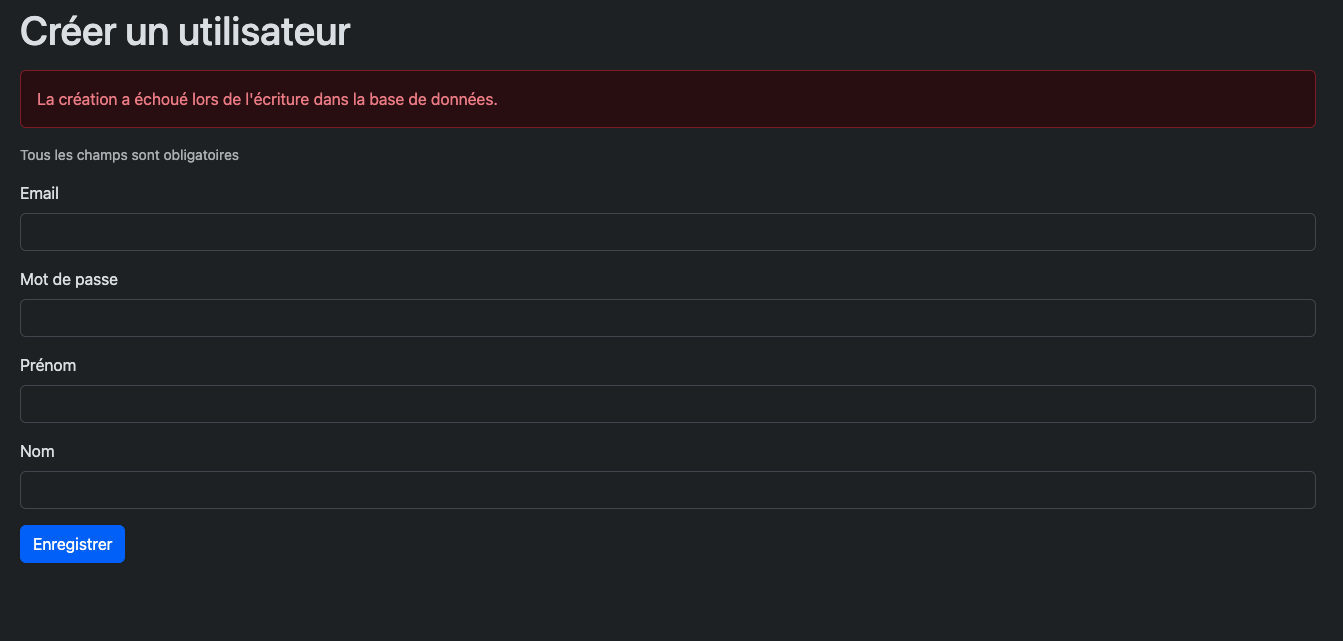Click the "La création a échoué" message text
Viewport: 1343px width, 641px height.
point(267,100)
